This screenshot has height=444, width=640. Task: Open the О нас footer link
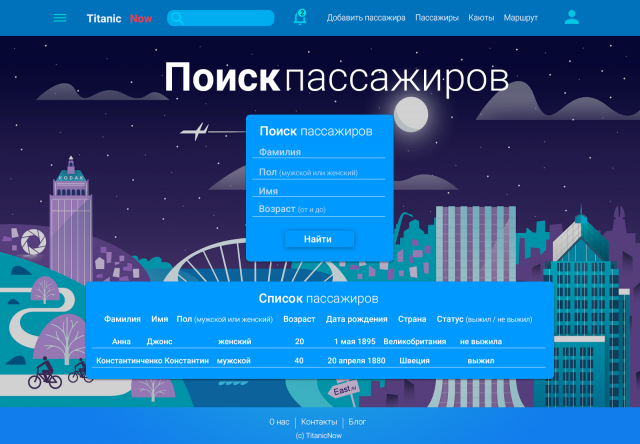point(279,422)
